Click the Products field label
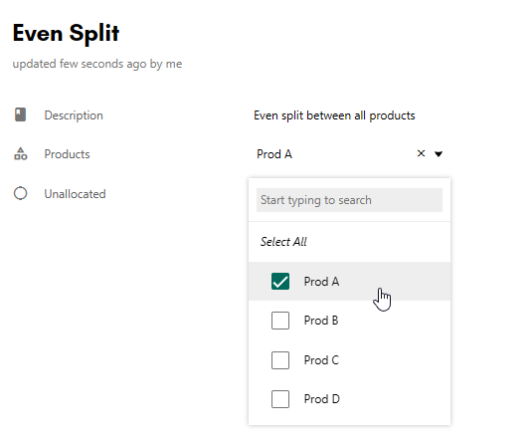 (67, 154)
